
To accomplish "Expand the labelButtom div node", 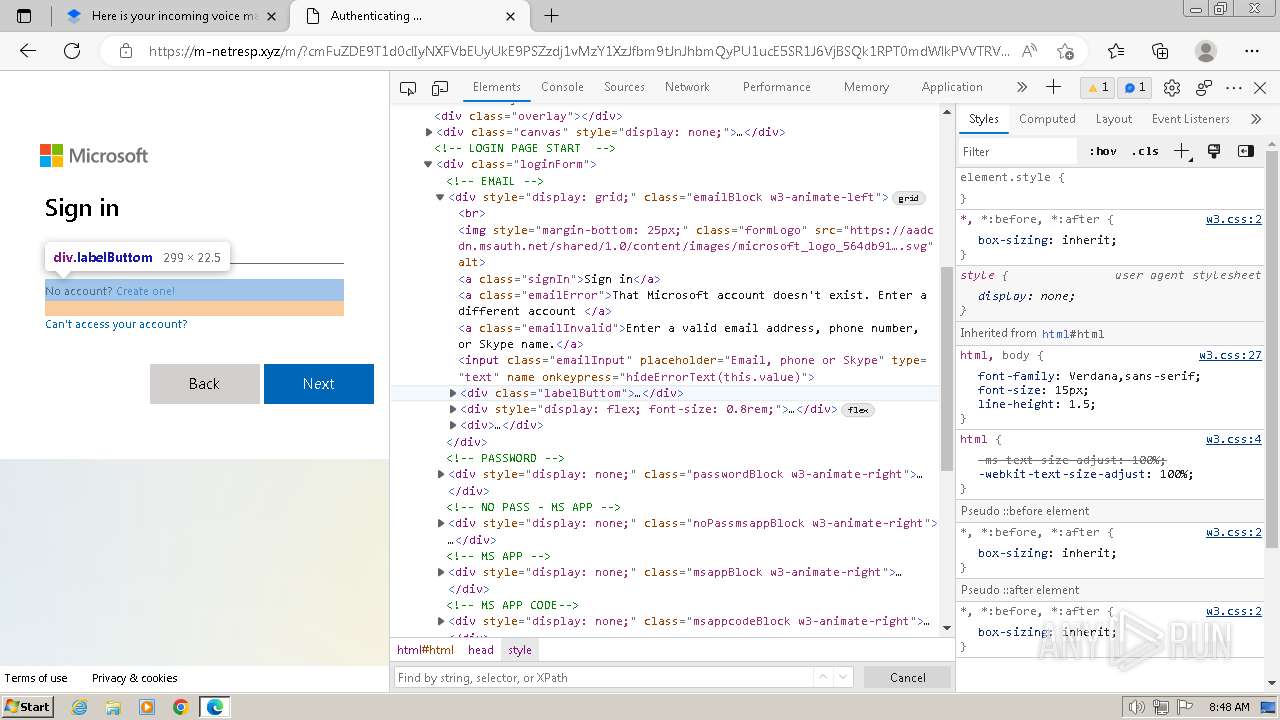I will point(453,393).
